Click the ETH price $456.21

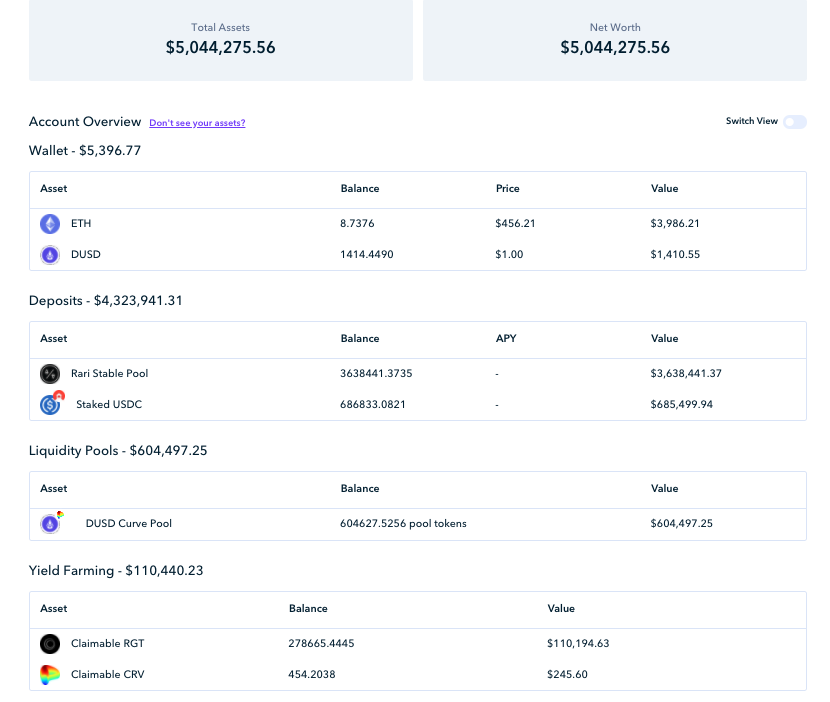click(516, 223)
